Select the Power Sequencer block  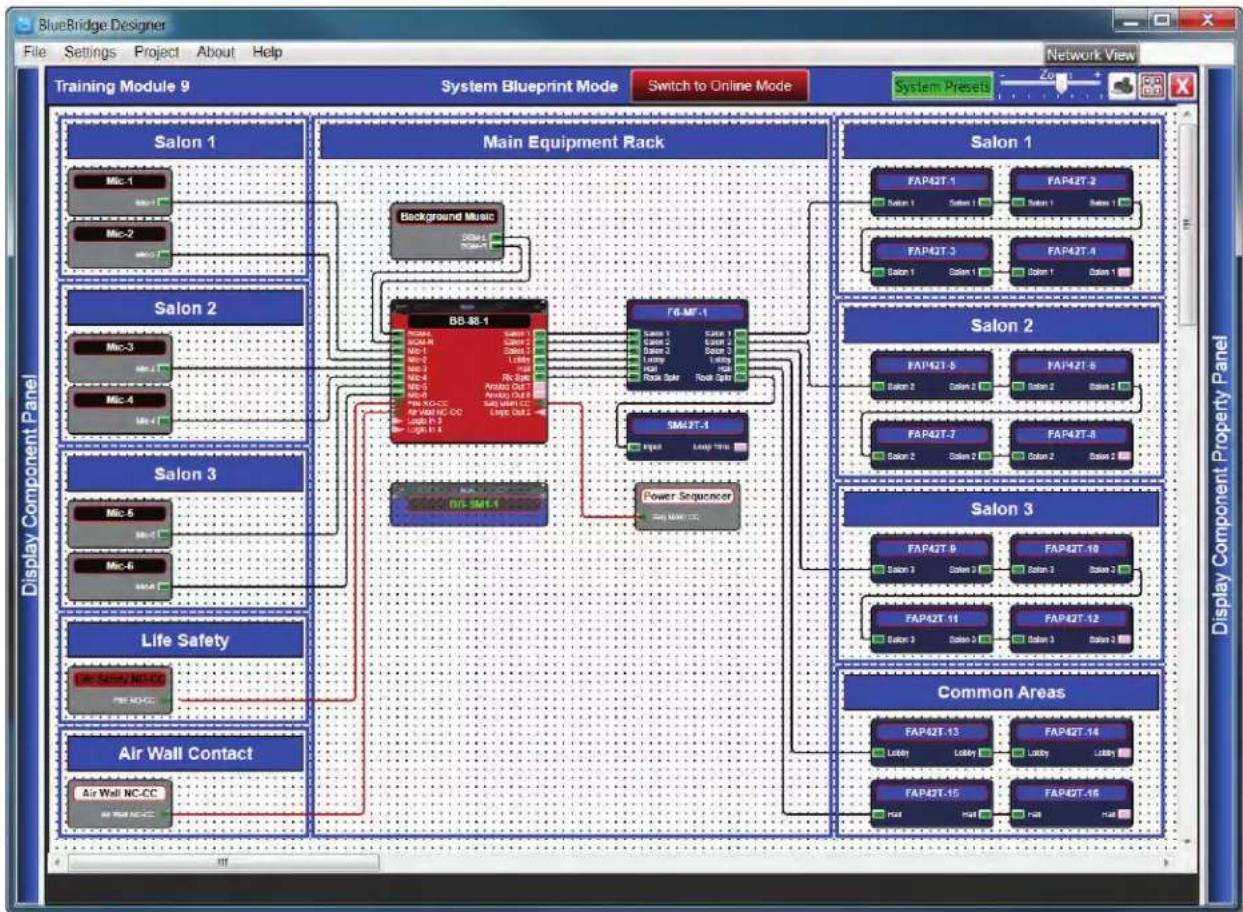(x=687, y=506)
